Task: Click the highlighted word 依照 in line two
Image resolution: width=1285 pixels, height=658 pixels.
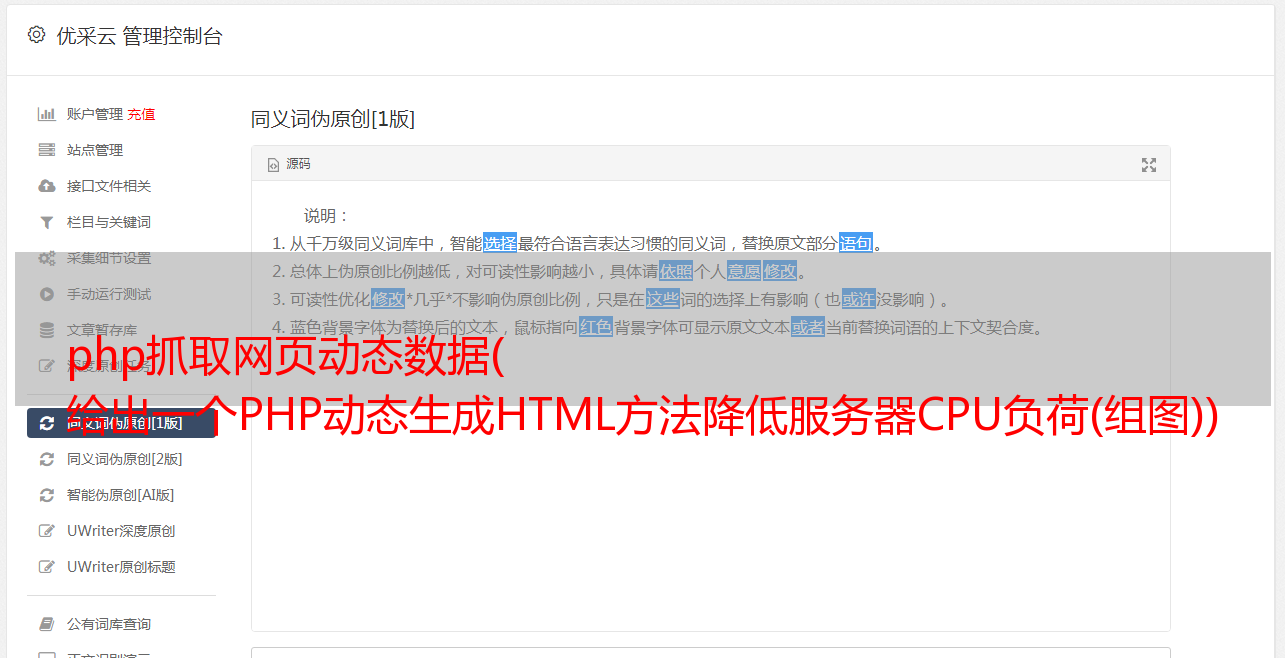Action: [x=676, y=271]
